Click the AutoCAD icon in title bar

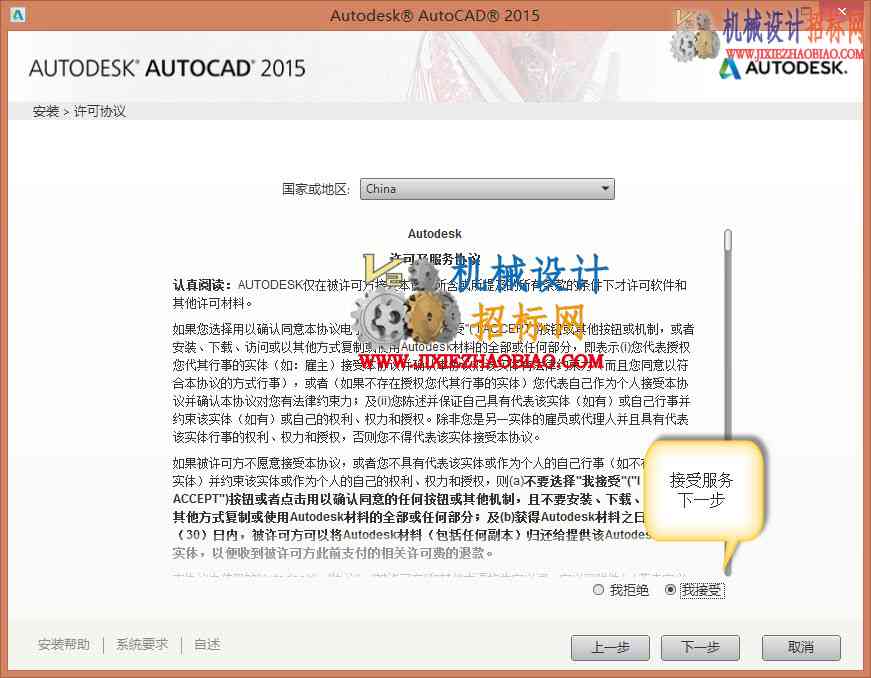click(x=18, y=15)
